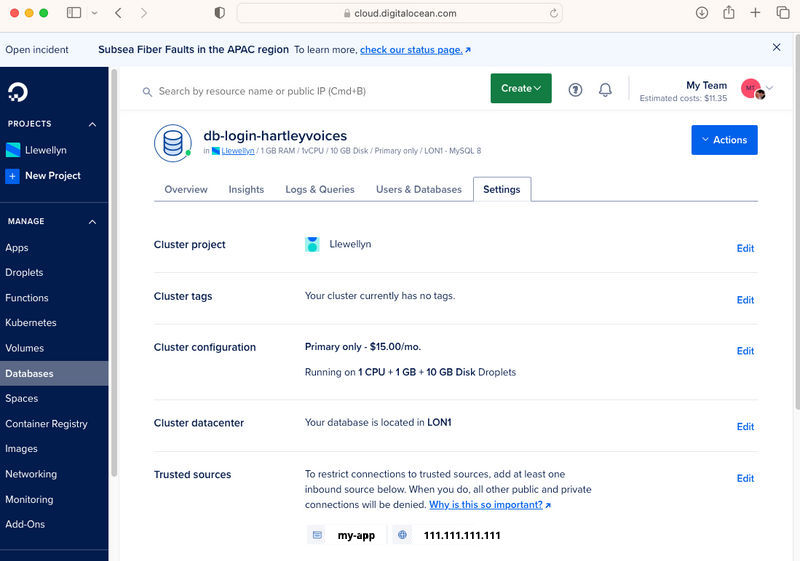Click the Llewellyn icon in Cluster project row

click(x=312, y=244)
